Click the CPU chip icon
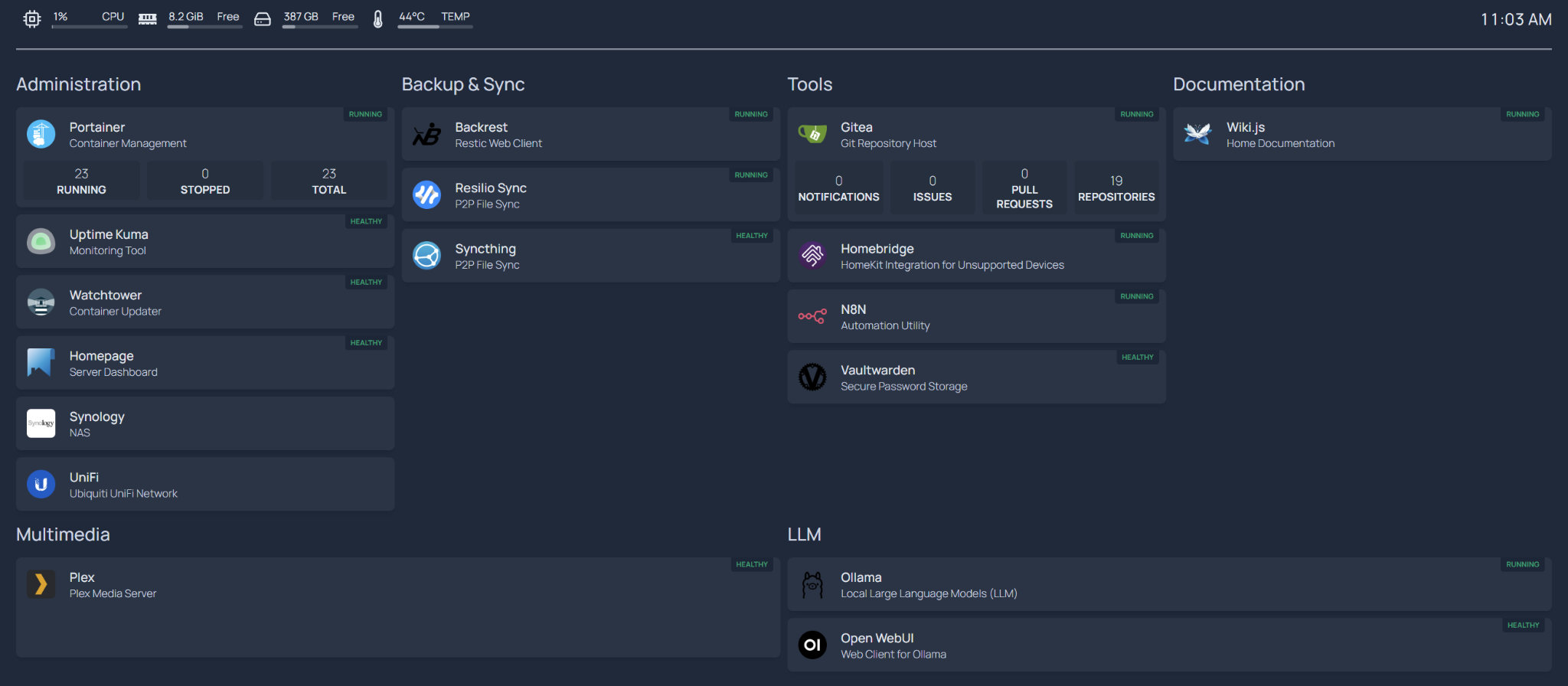 pyautogui.click(x=31, y=19)
